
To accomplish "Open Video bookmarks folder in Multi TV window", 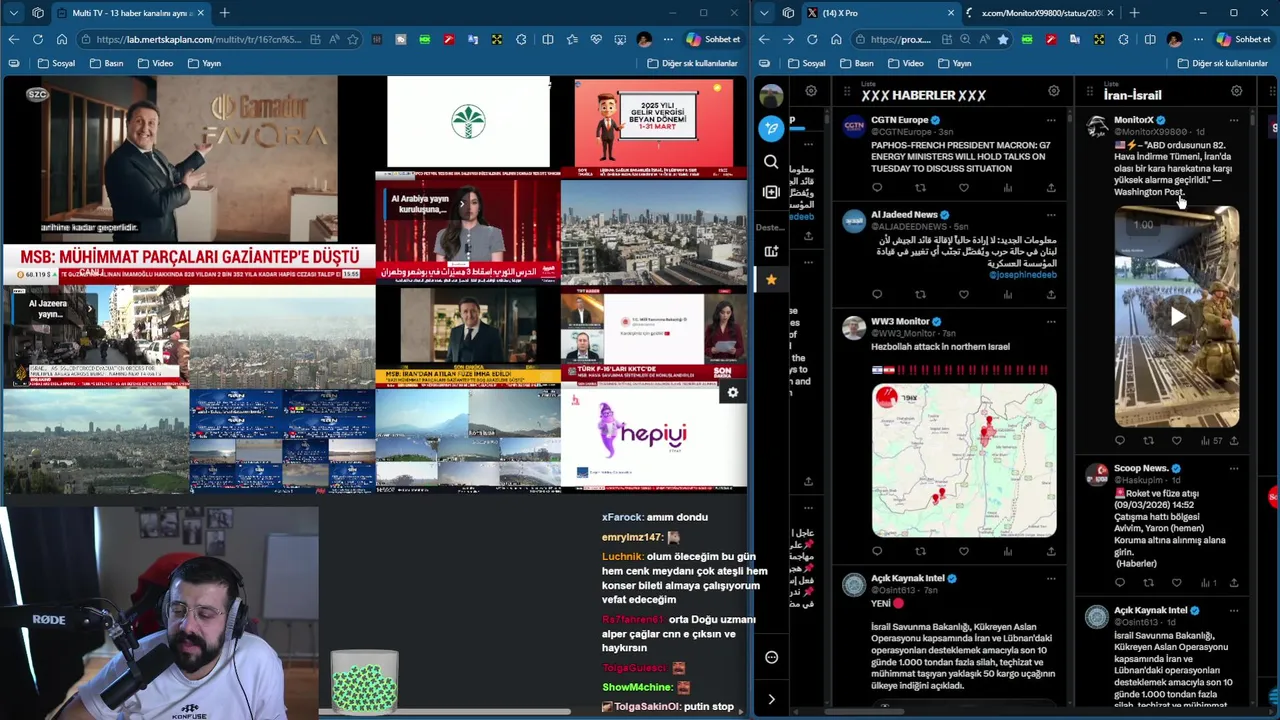I will tap(155, 63).
